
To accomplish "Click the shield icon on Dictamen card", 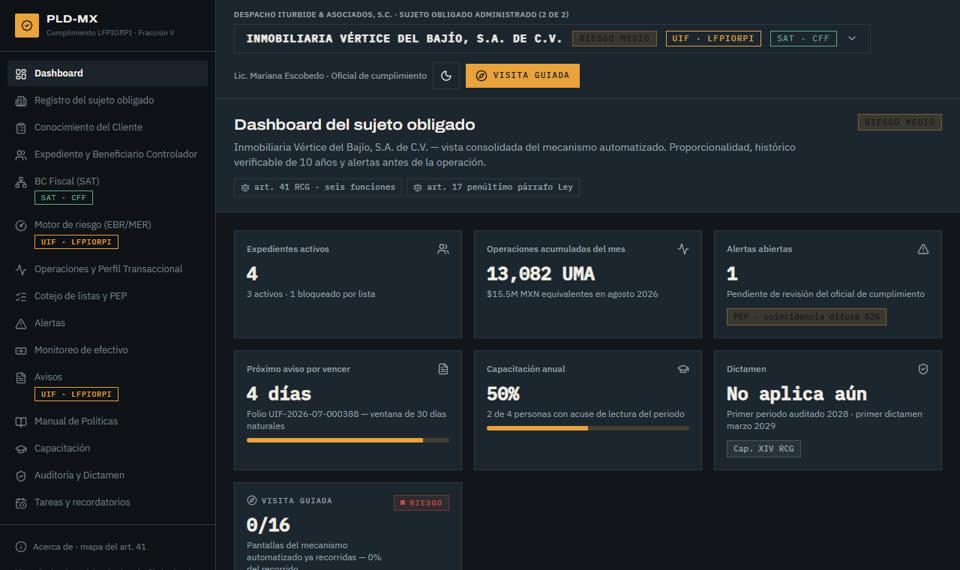I will pos(923,369).
